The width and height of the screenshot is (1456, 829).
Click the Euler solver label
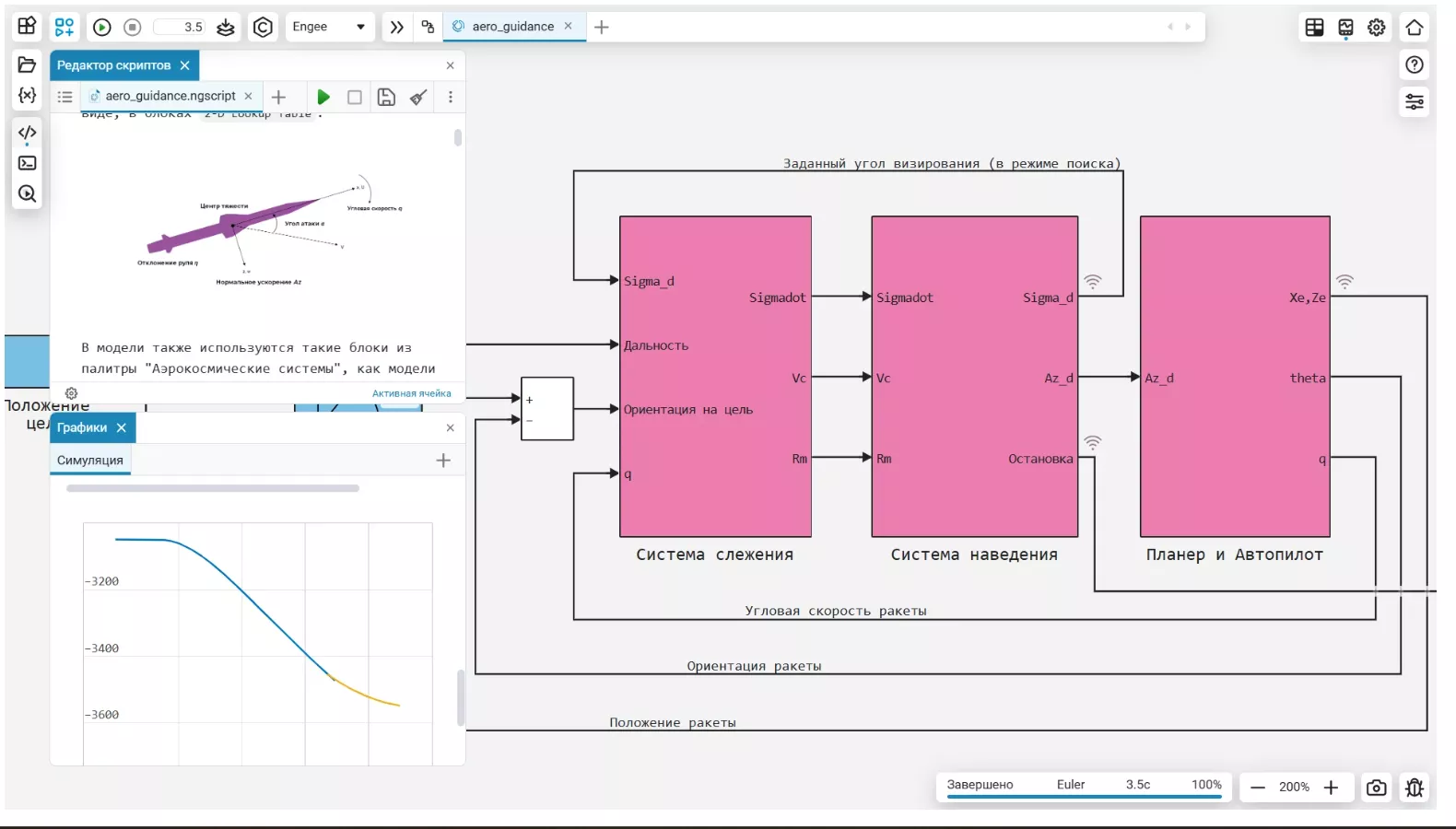pyautogui.click(x=1071, y=785)
